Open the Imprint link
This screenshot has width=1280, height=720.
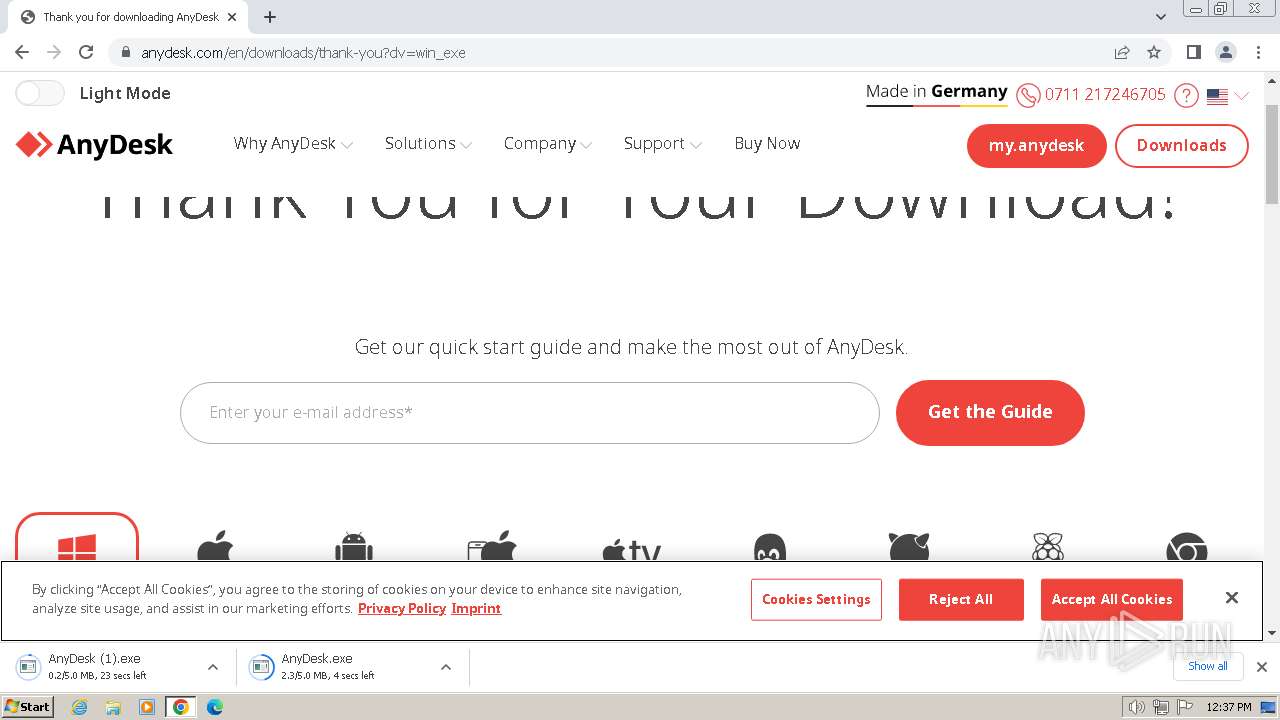pos(476,608)
